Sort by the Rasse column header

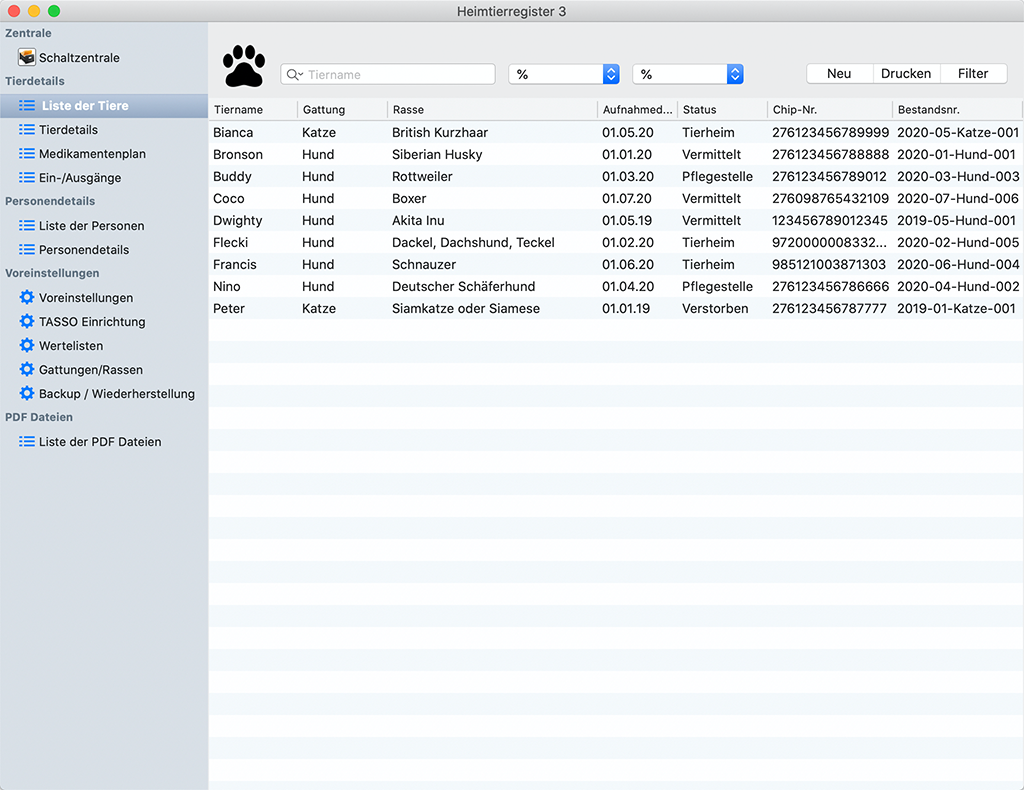tap(493, 110)
